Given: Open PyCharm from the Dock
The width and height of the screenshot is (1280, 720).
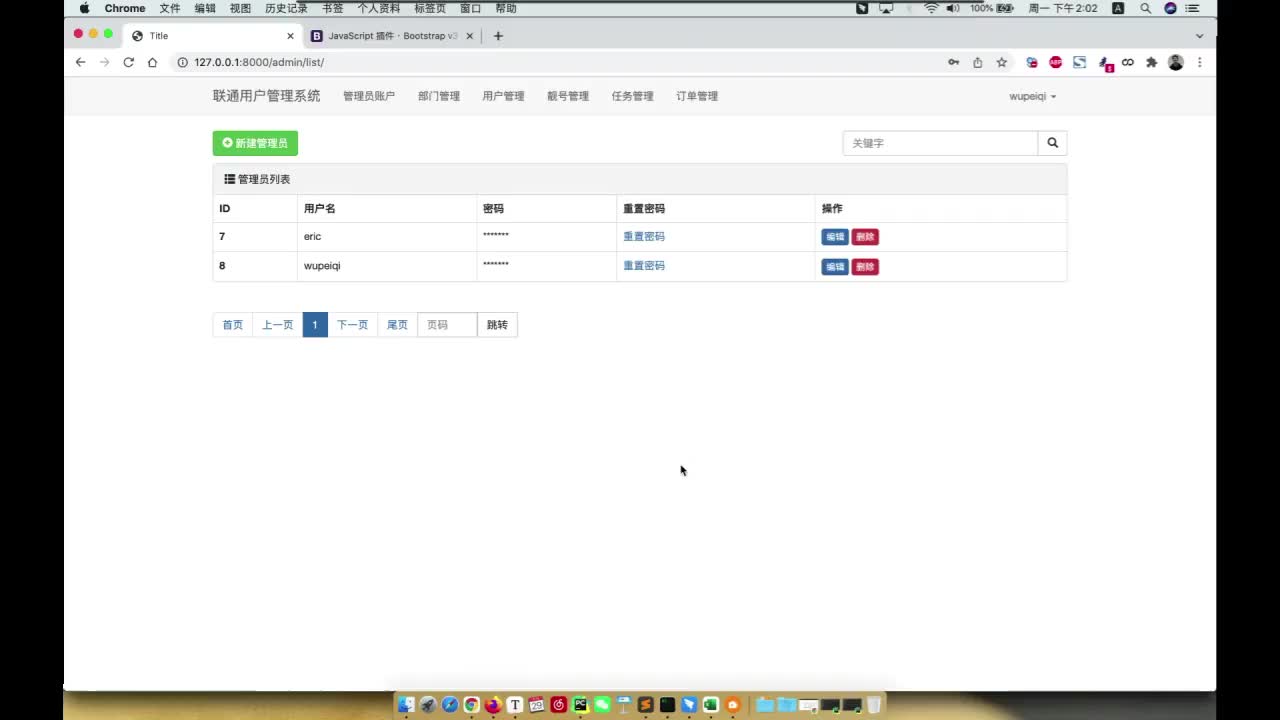Looking at the screenshot, I should [580, 705].
